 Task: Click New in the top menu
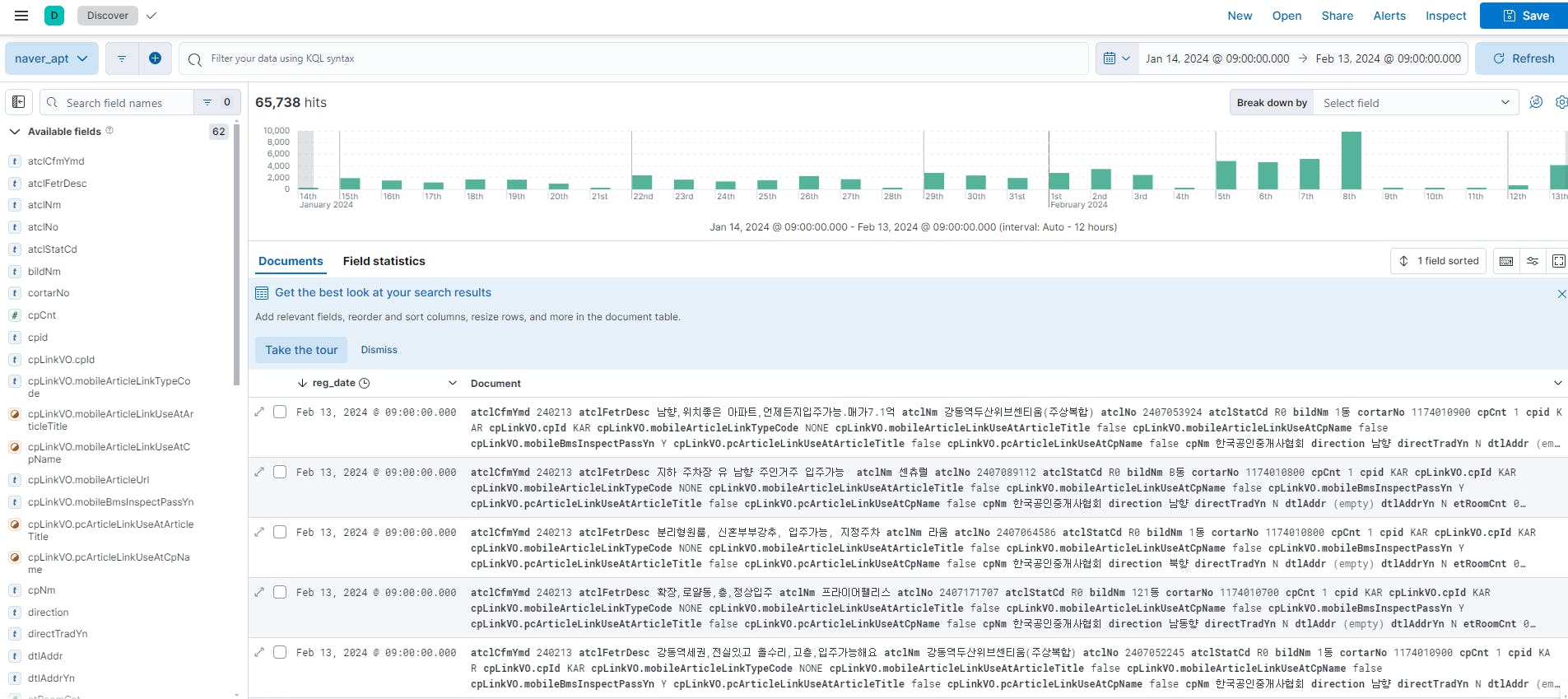(1240, 16)
